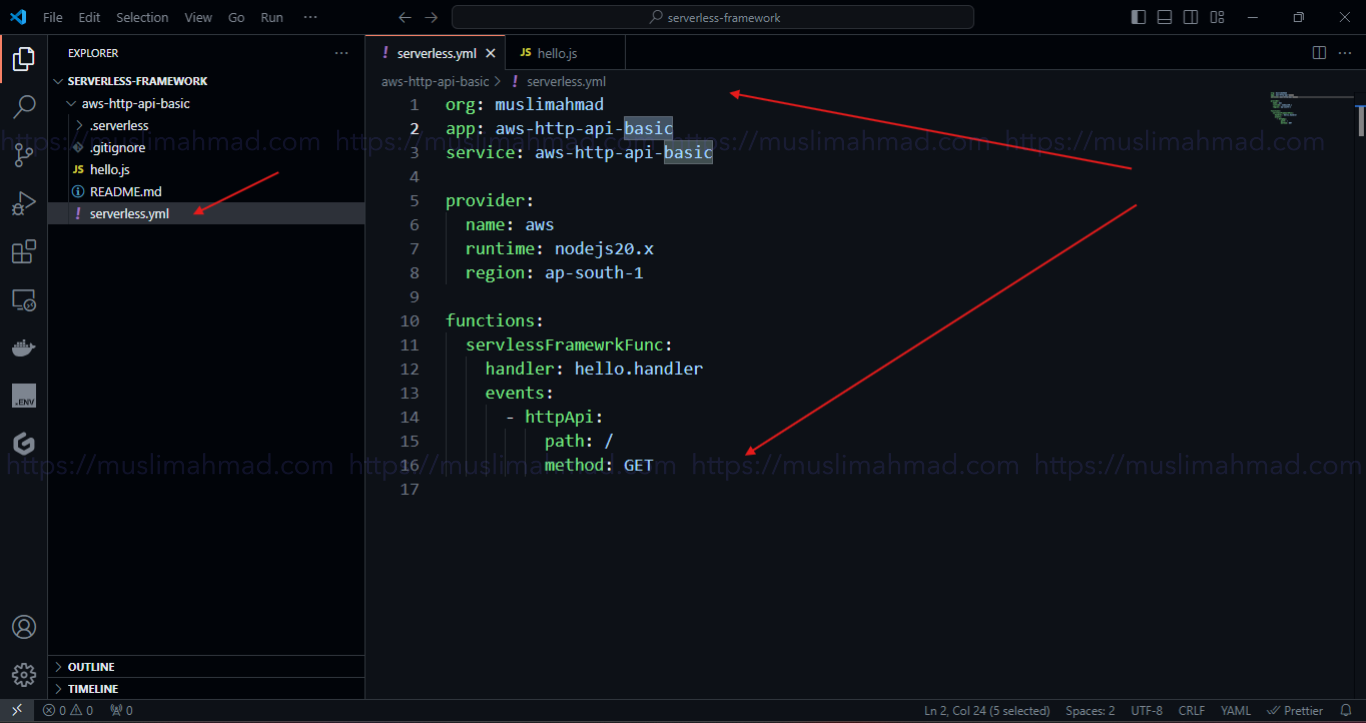1366x723 pixels.
Task: Open the Manage settings gear
Action: 23,675
